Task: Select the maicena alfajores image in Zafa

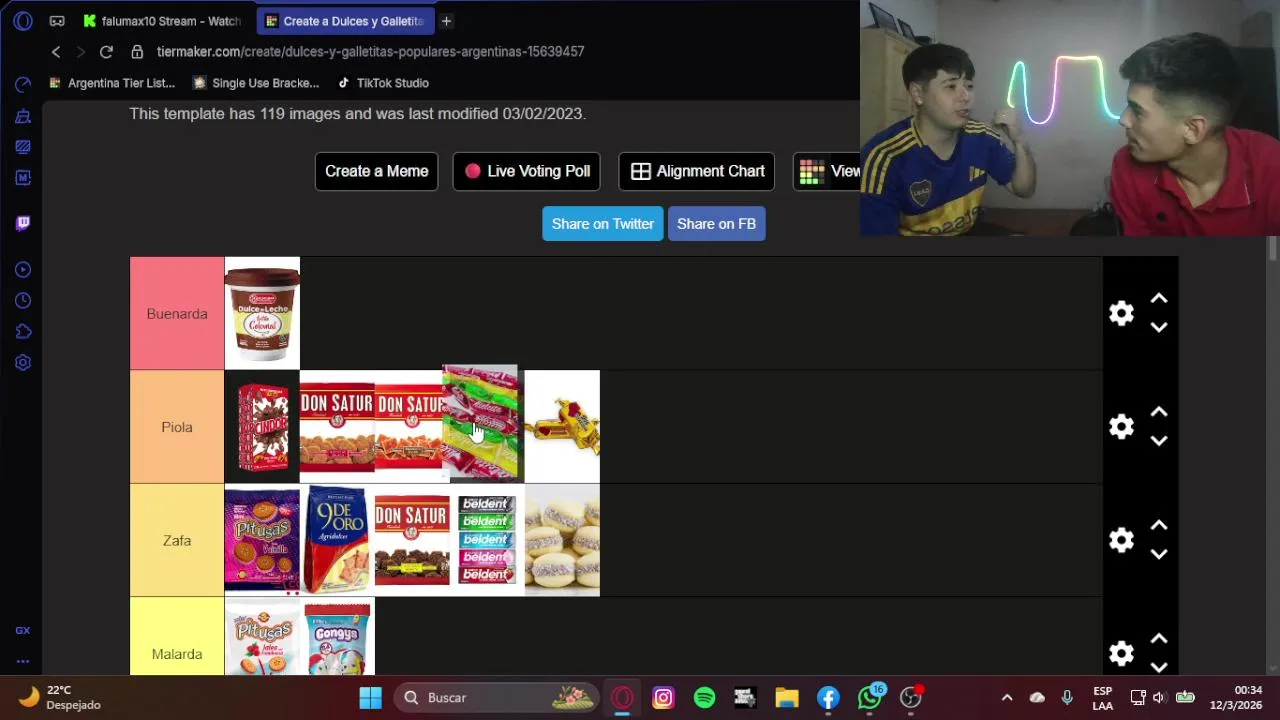Action: click(562, 540)
